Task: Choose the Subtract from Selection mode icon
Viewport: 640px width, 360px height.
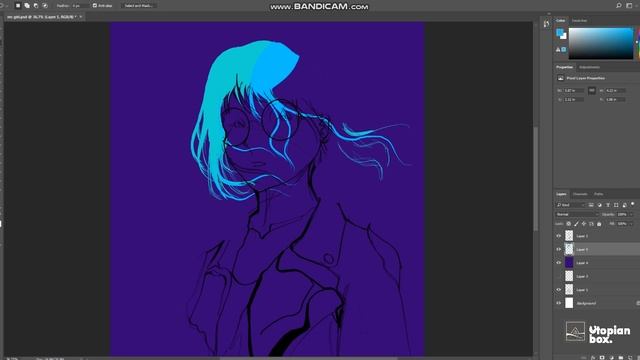Action: [36, 6]
